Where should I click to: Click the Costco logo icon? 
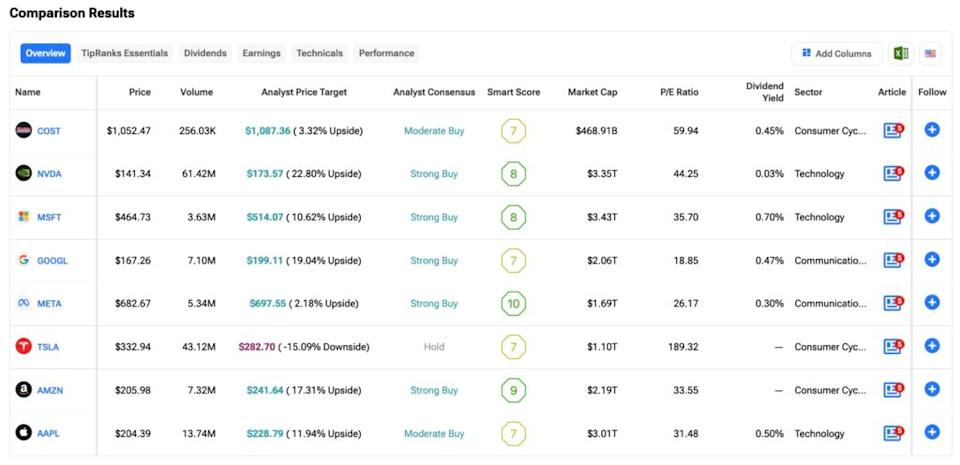tap(23, 130)
